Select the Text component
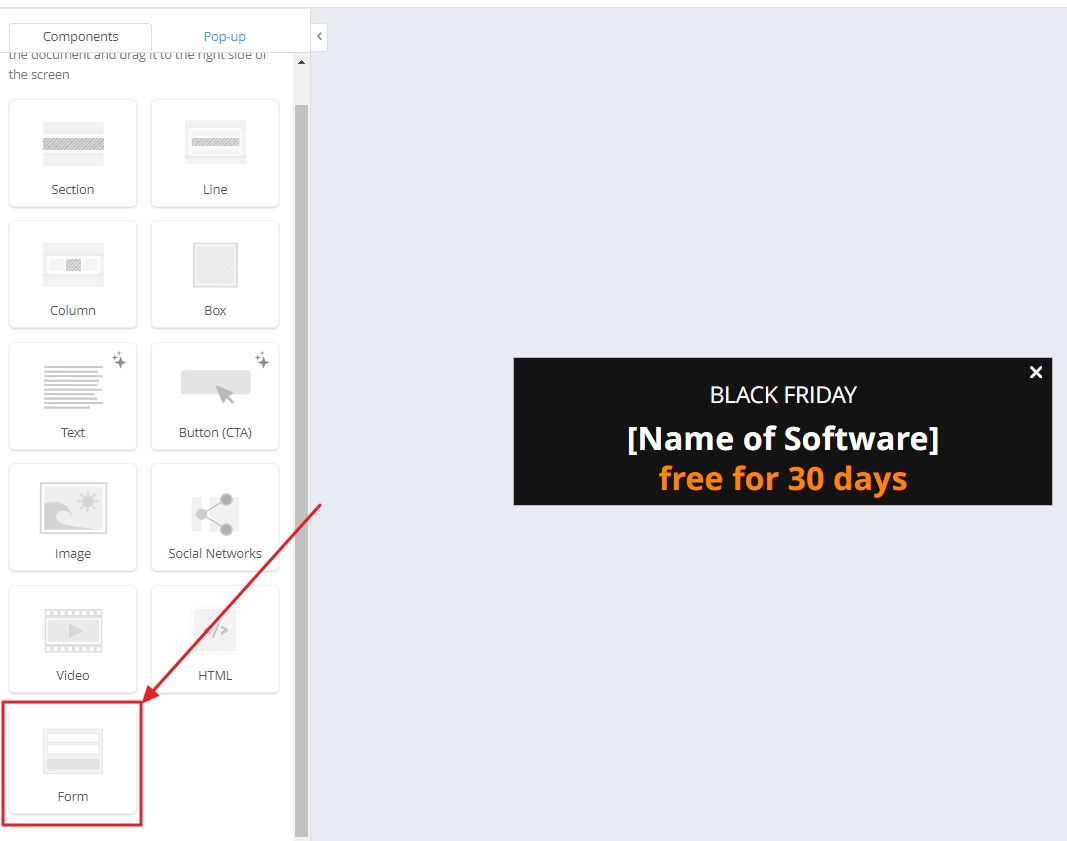 [x=72, y=396]
